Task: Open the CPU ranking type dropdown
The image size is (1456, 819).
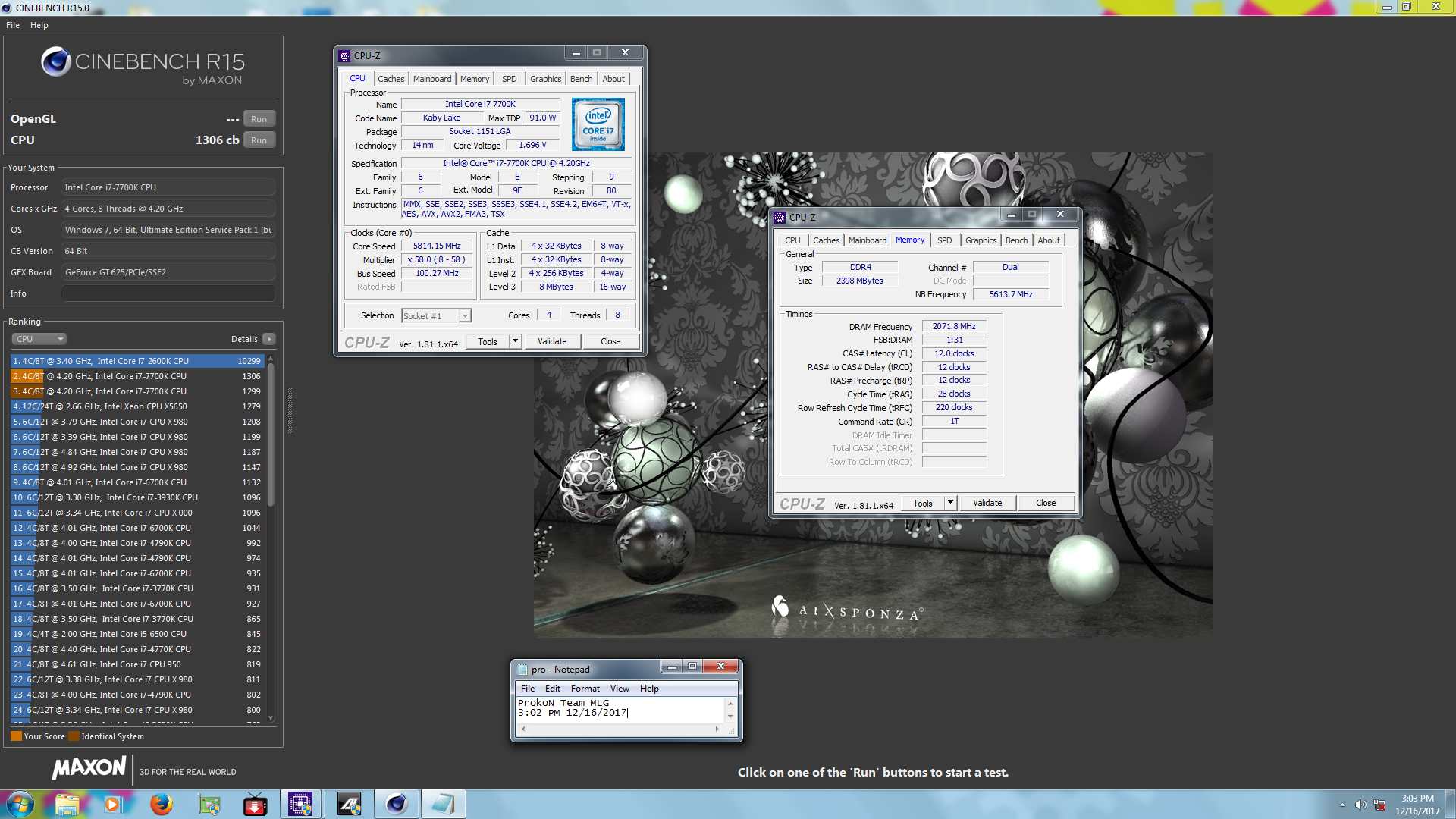Action: (39, 339)
